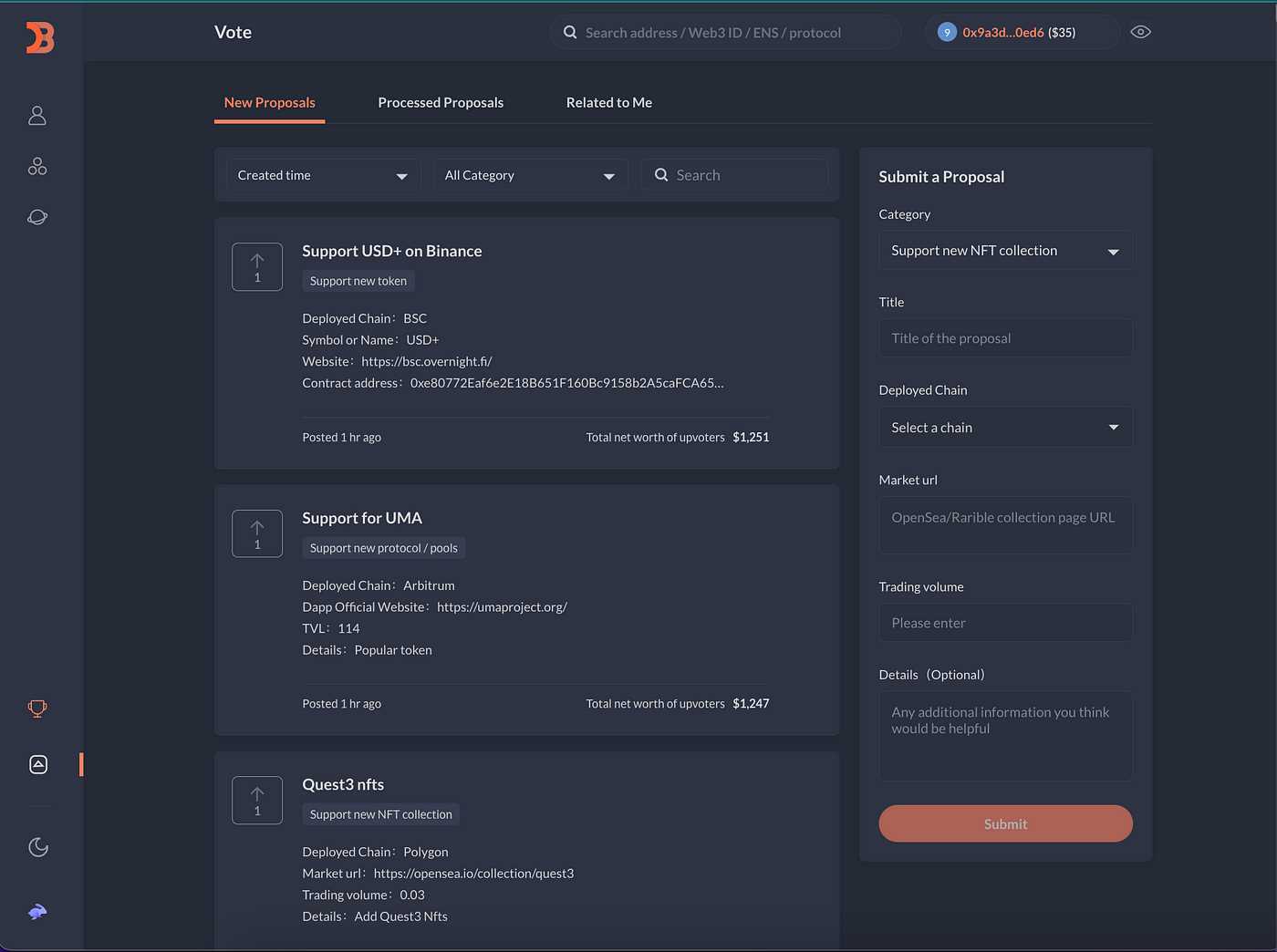
Task: Click Deployed Chain: Arbitrum text
Action: coord(379,585)
